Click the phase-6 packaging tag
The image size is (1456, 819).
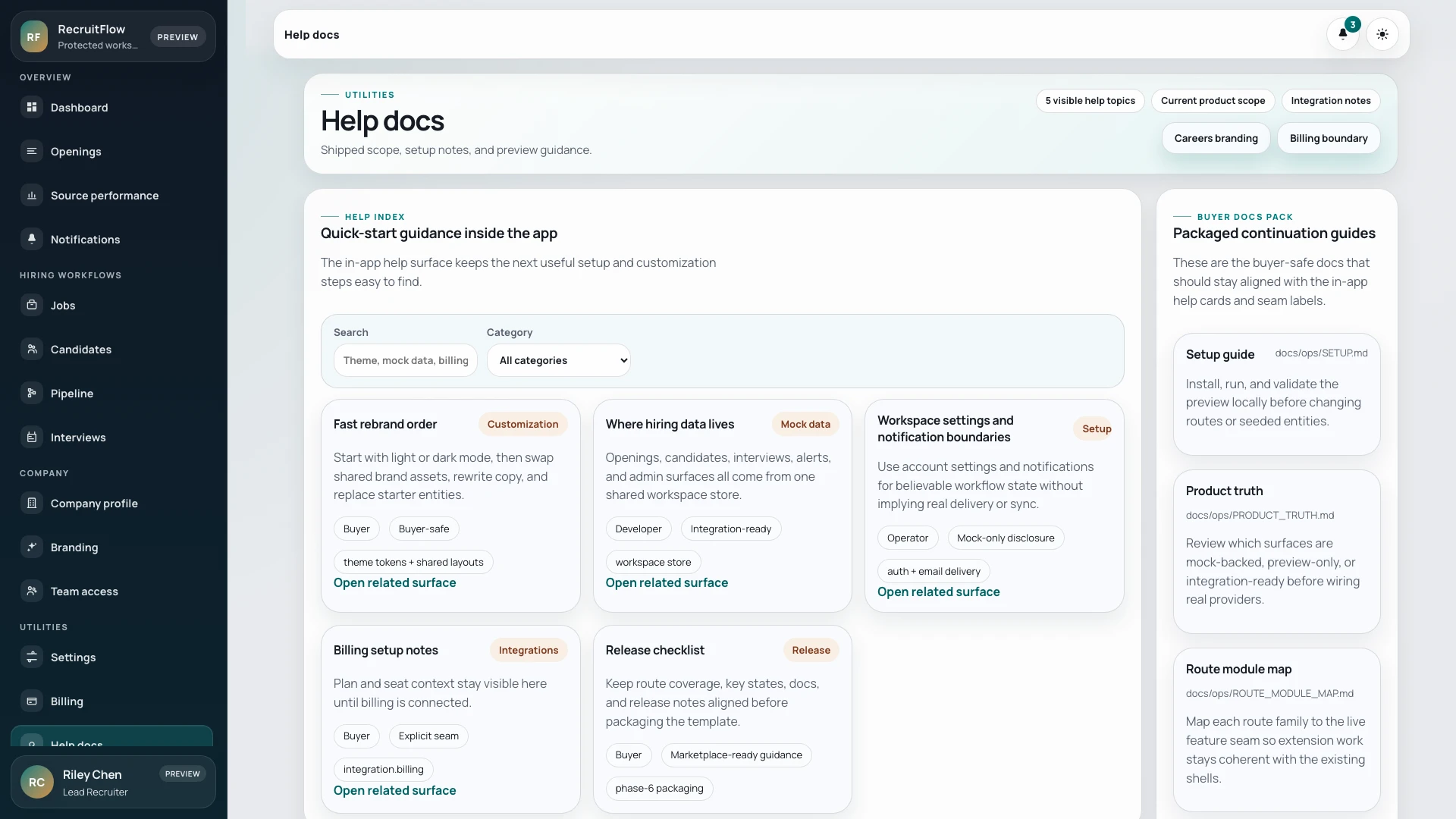(x=659, y=789)
